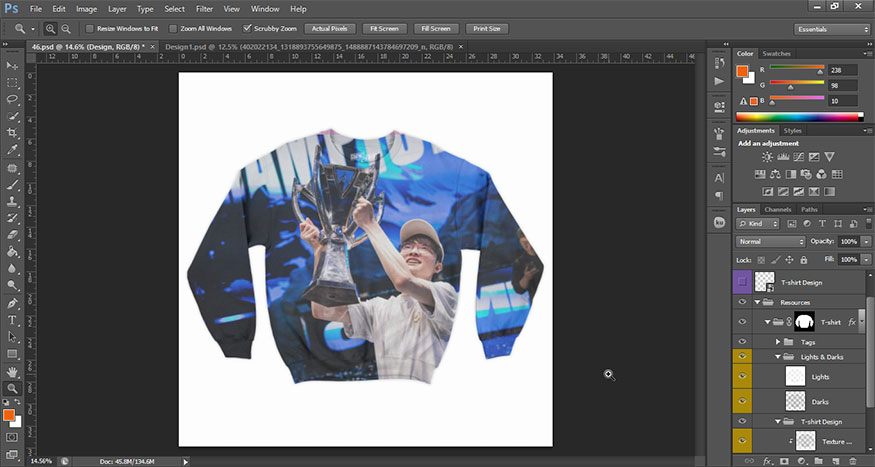875x467 pixels.
Task: Add a Brightness/Contrast adjustment
Action: coord(767,157)
